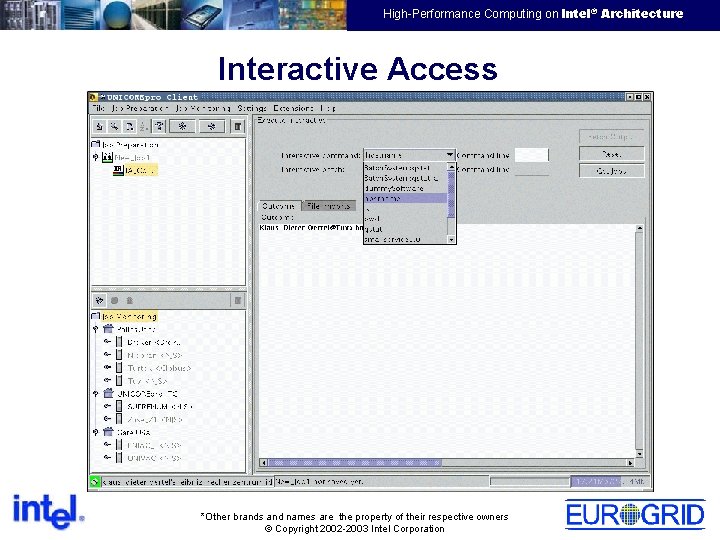Open the File menu
720x540 pixels.
(99, 108)
